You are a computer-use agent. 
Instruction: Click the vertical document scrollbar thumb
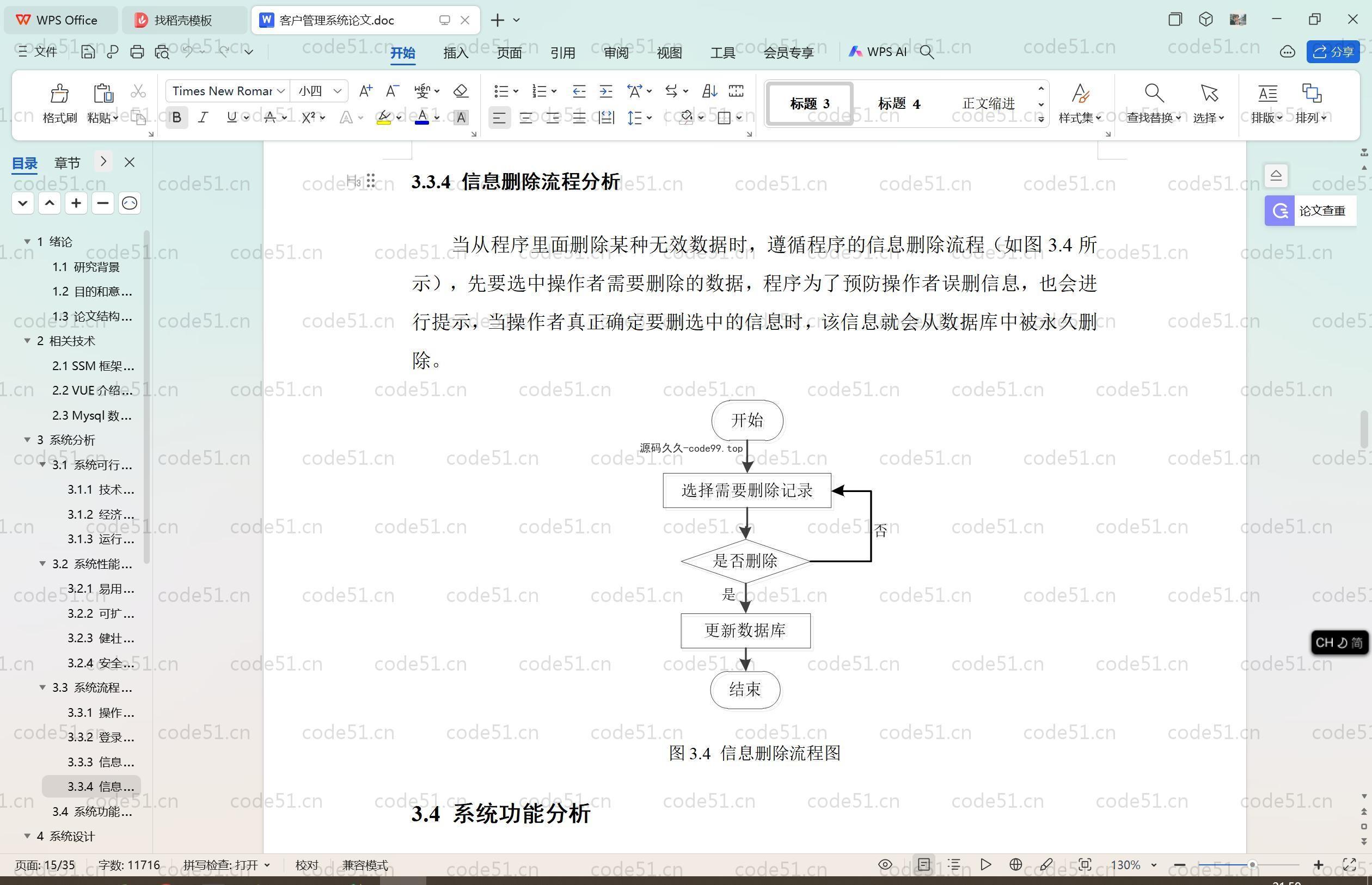(1364, 429)
